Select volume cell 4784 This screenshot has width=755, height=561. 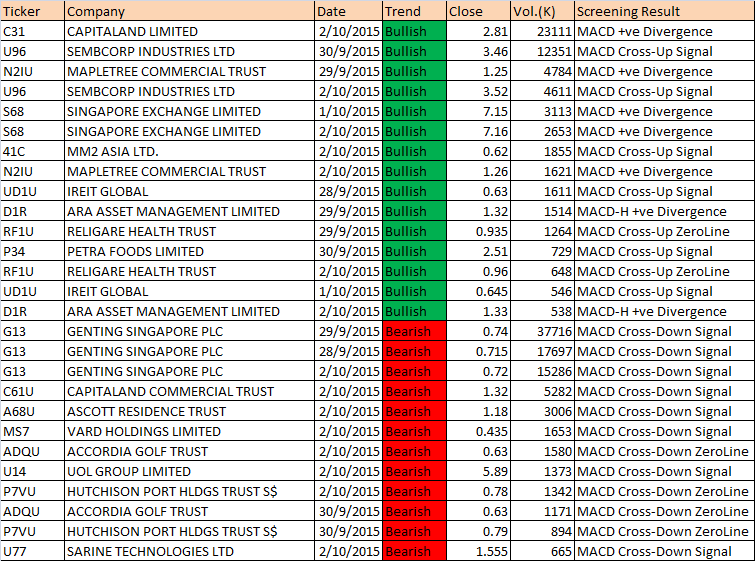(x=542, y=71)
